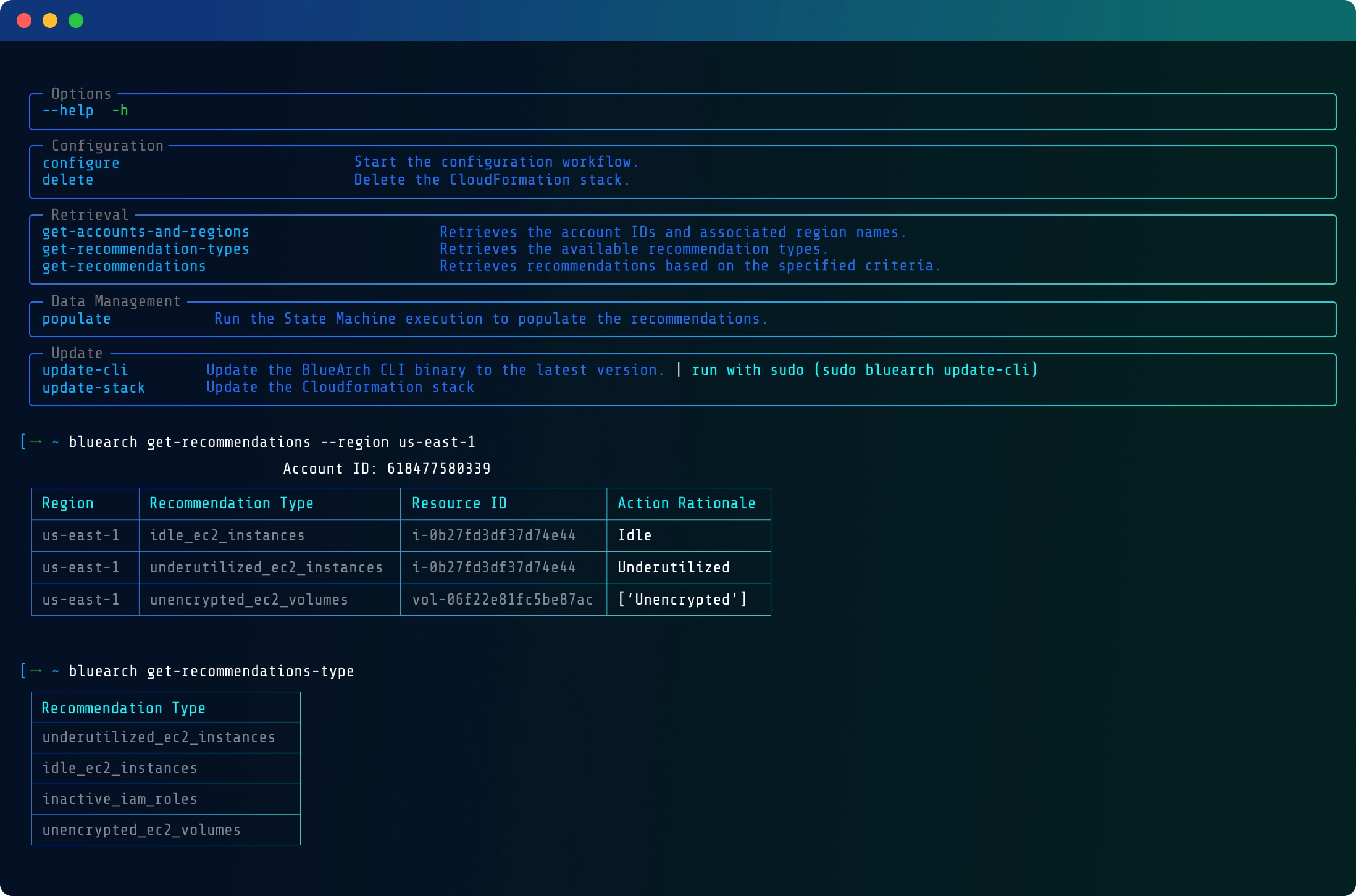
Task: Select the Account ID 618477580339 text
Action: tap(387, 468)
